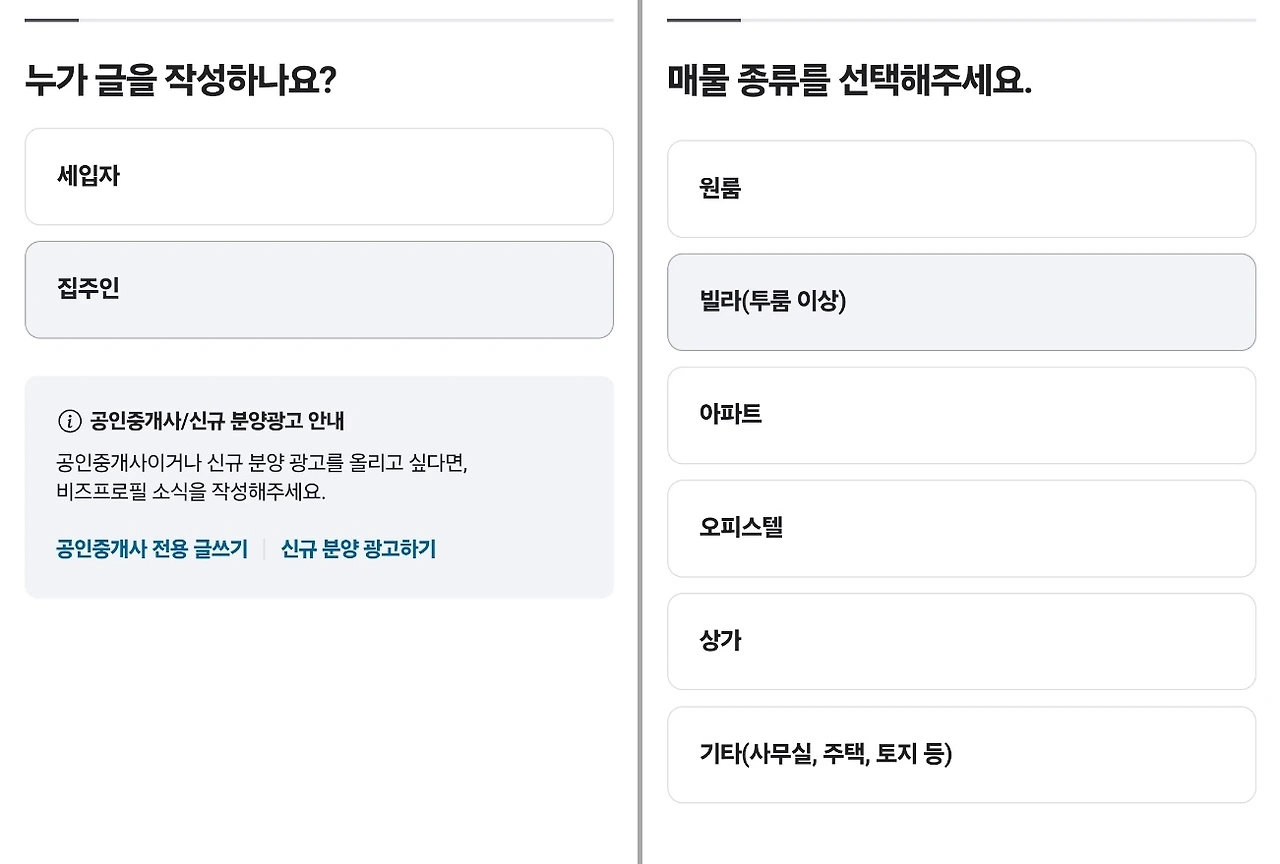Pick 빌라(투룸 이상) as property type
The width and height of the screenshot is (1280, 864).
(x=961, y=302)
